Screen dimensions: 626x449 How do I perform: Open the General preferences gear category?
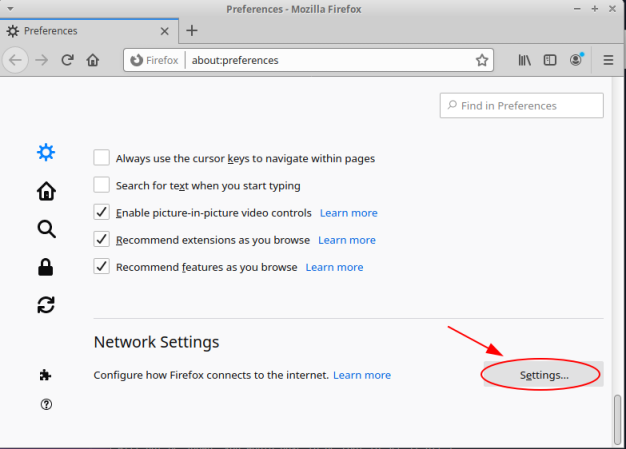pos(46,152)
